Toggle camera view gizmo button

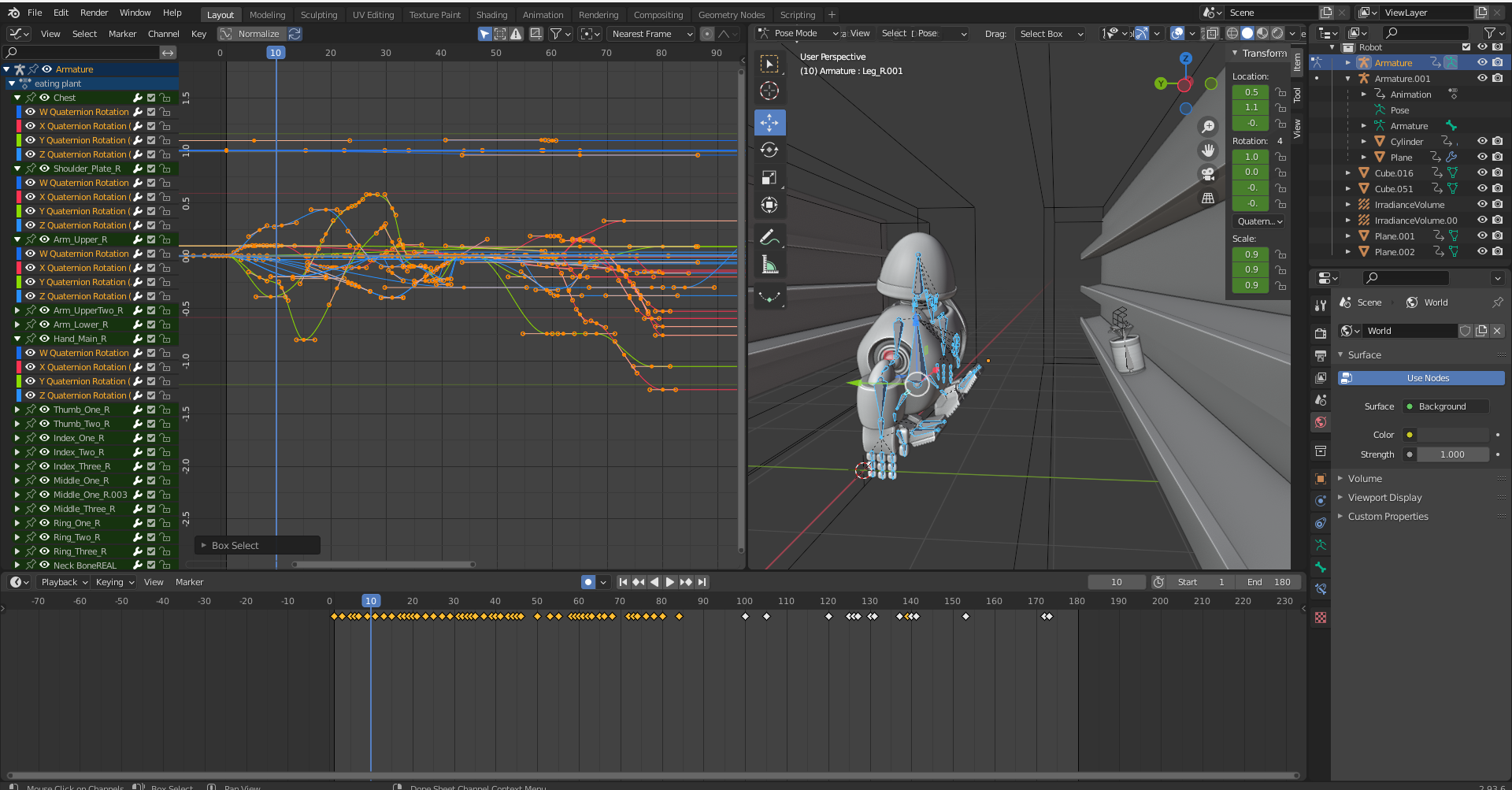1208,174
